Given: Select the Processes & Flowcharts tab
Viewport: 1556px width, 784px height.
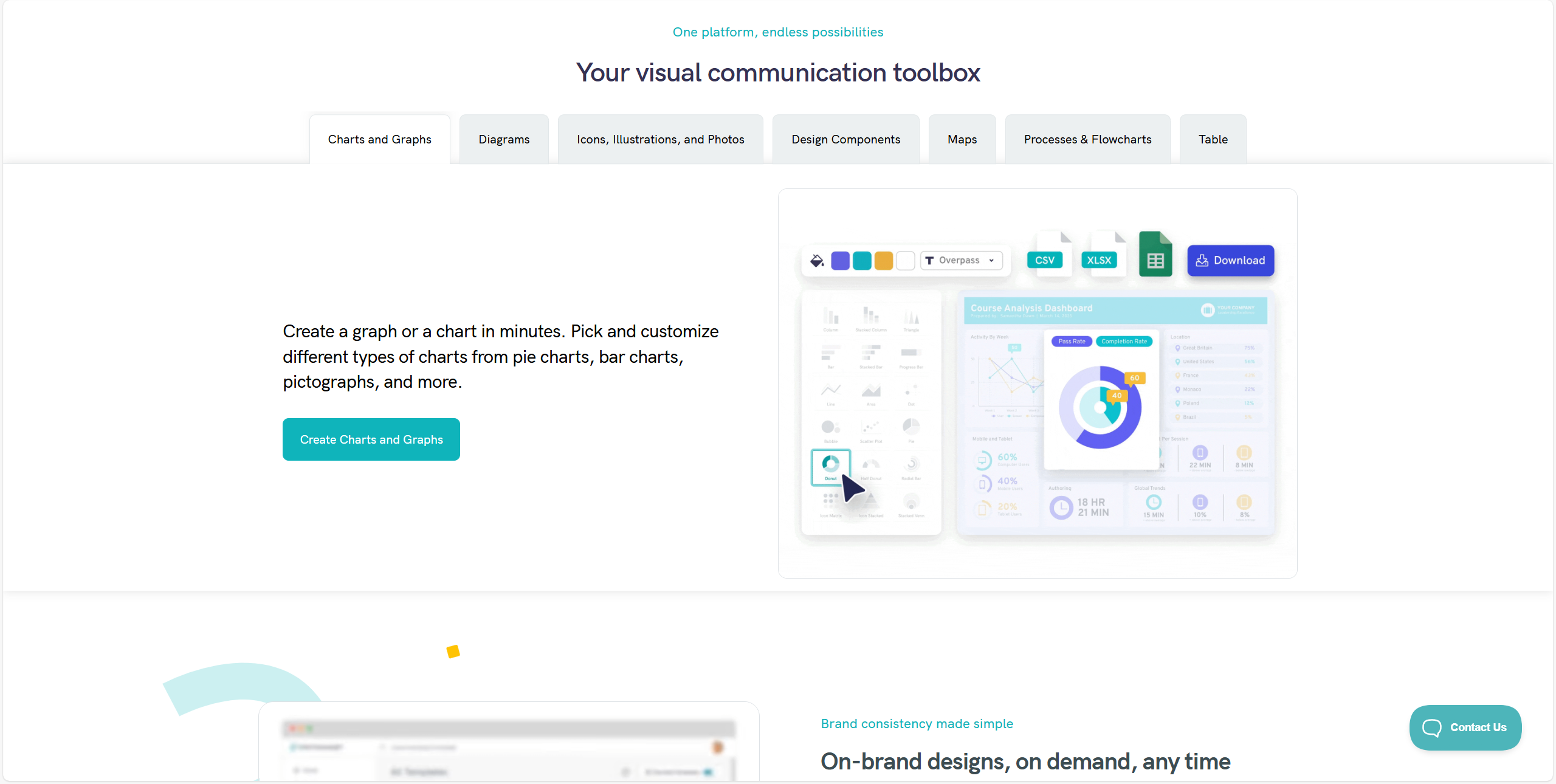Looking at the screenshot, I should tap(1087, 139).
